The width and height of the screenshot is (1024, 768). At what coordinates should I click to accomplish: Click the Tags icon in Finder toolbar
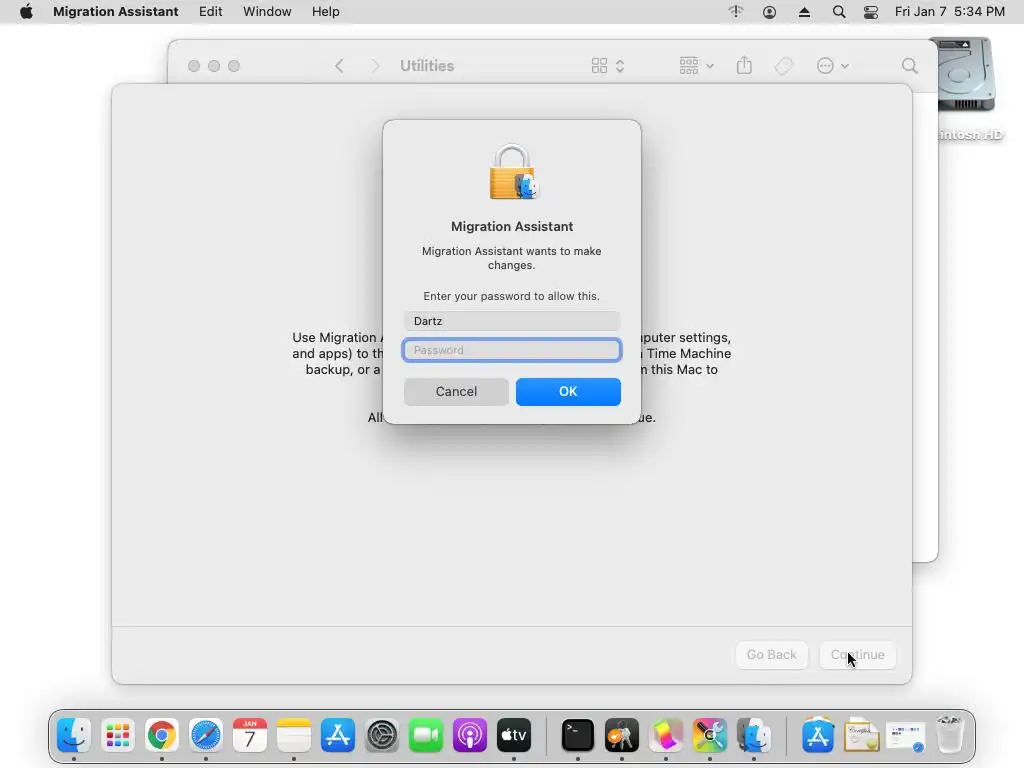[784, 66]
